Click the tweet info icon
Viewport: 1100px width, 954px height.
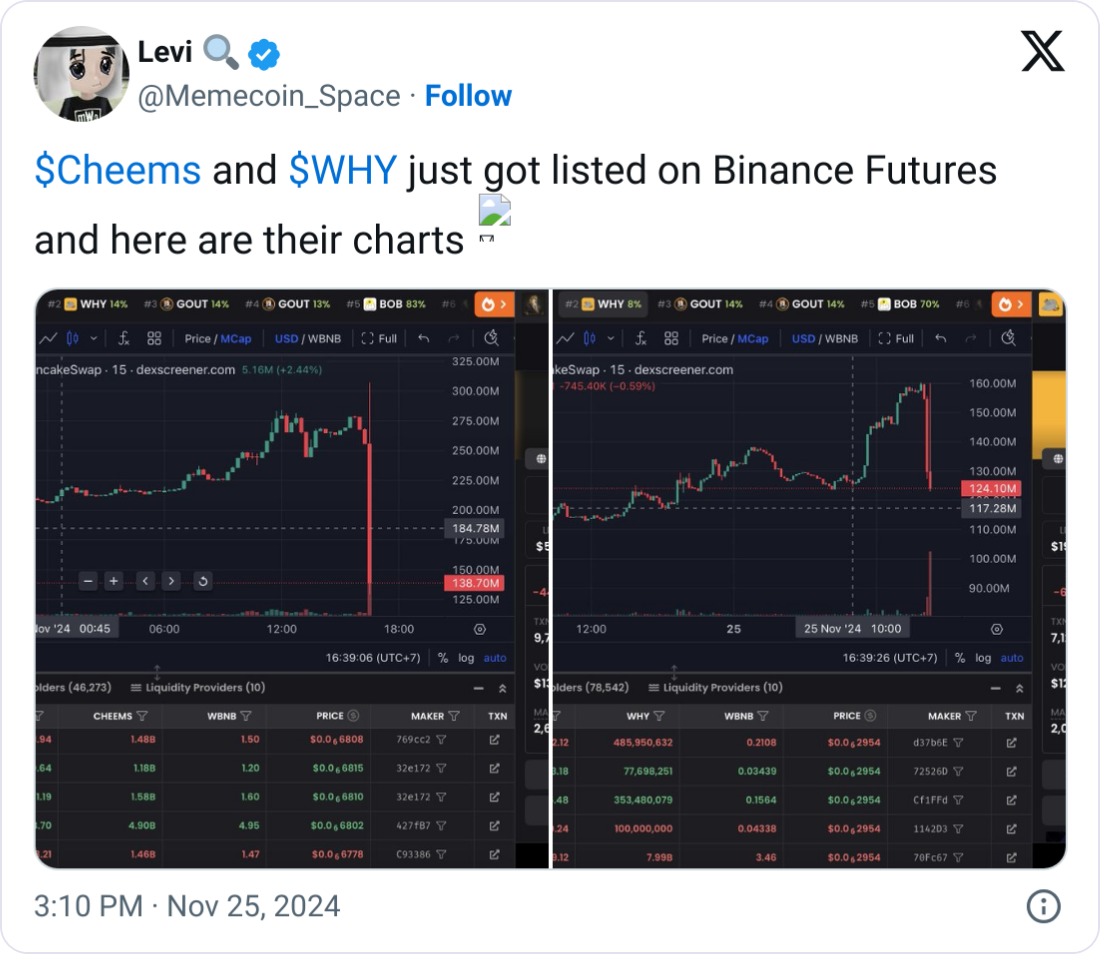point(1043,907)
